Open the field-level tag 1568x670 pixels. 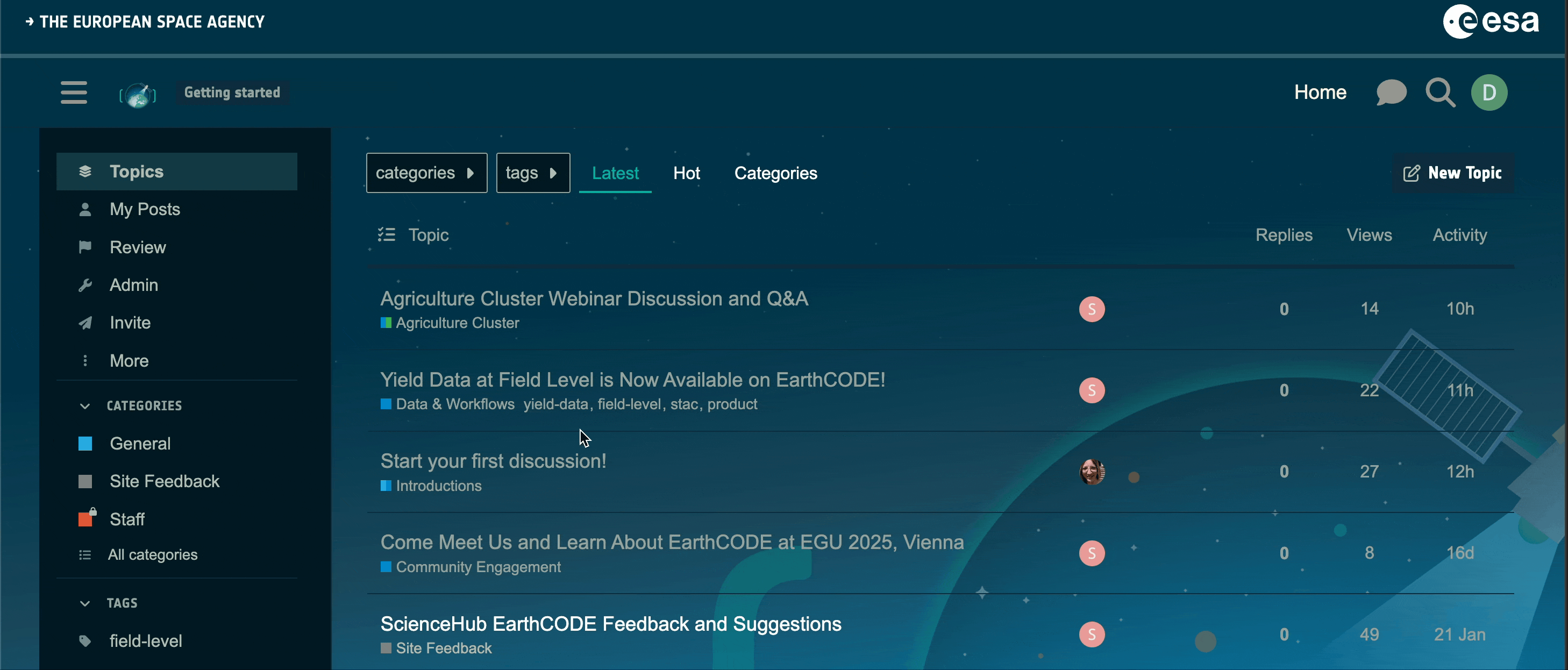click(x=146, y=641)
